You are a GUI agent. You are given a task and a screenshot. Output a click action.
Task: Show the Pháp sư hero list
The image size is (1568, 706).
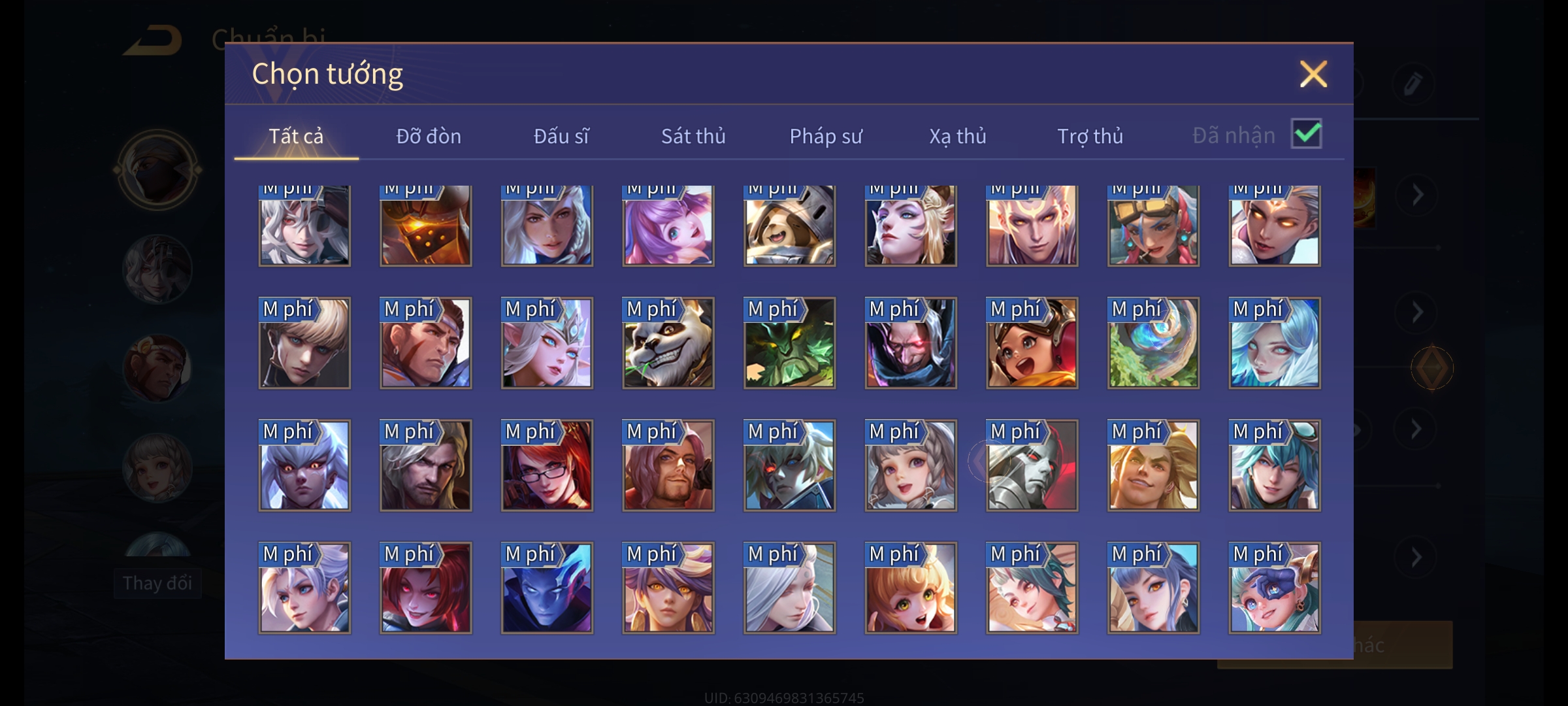tap(826, 136)
